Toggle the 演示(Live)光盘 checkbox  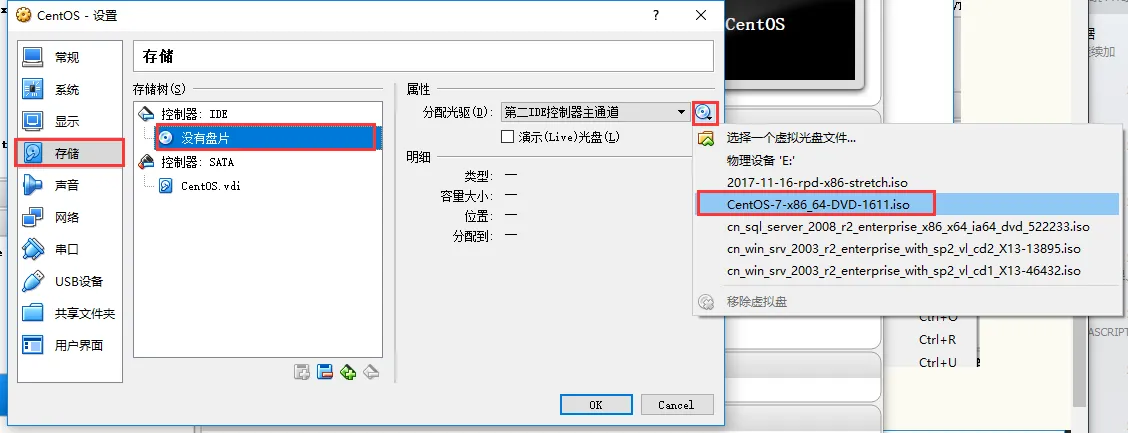507,137
